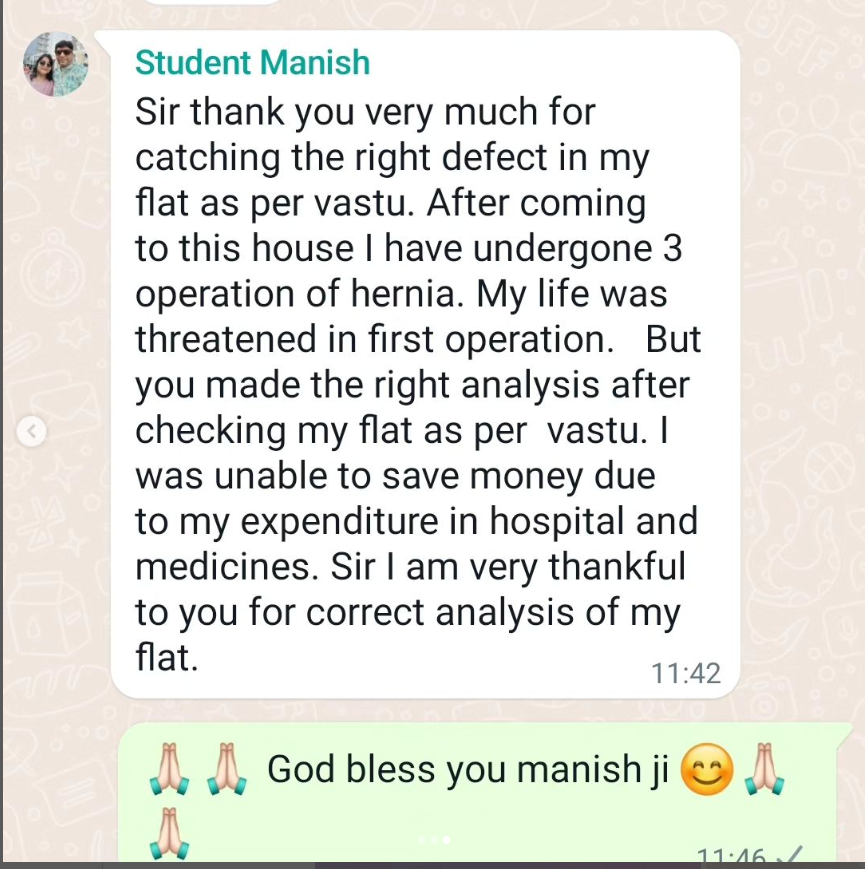
Task: Click the second folded hands emoji
Action: coord(225,771)
